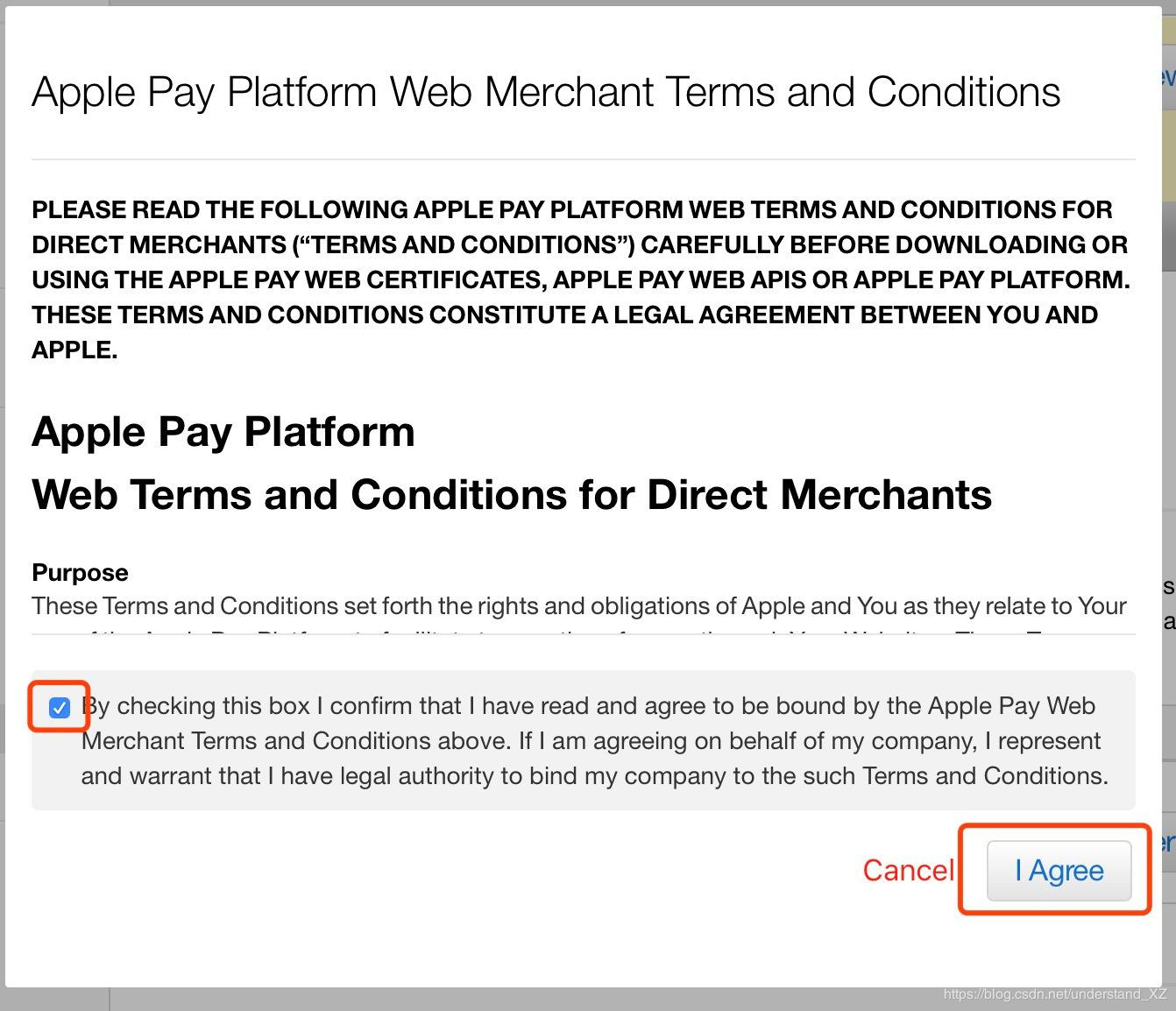Screen dimensions: 1176x1011
Task: Cancel the terms and conditions dialog
Action: 908,871
